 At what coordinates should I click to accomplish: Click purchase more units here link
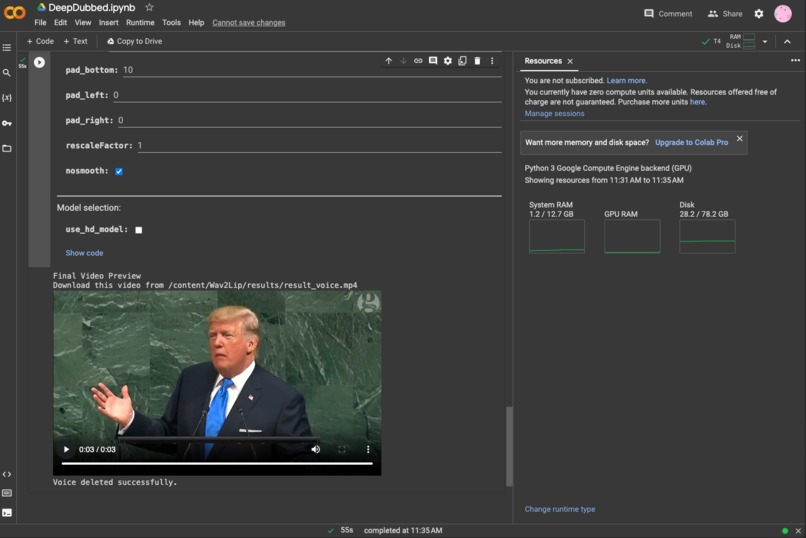[698, 102]
